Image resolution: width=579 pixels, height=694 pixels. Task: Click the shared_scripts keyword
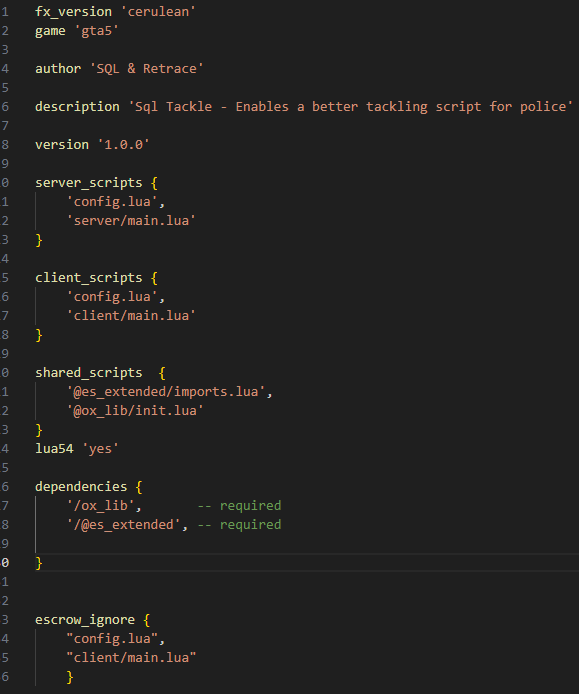click(89, 373)
